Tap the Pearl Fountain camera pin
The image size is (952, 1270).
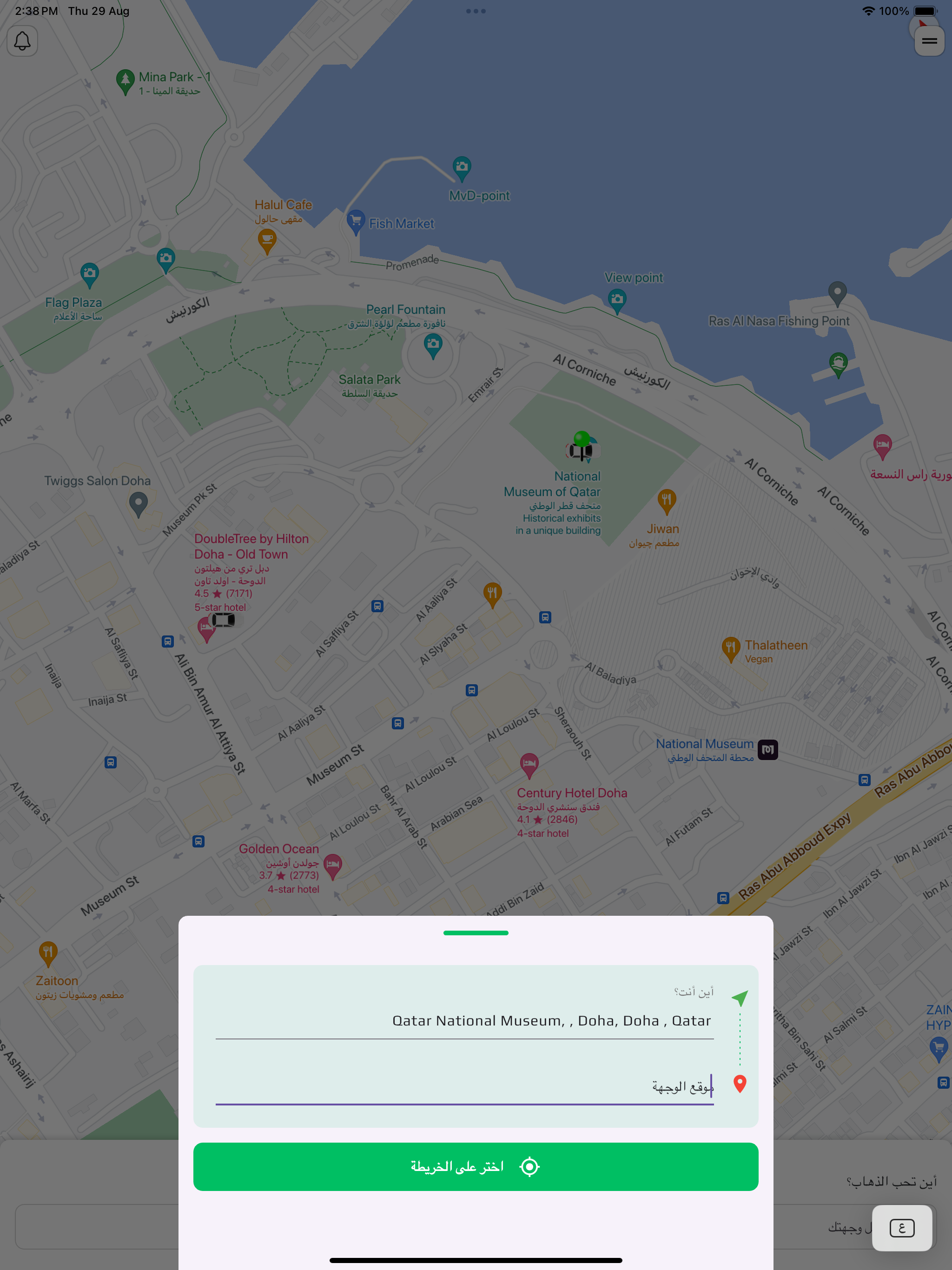point(433,347)
